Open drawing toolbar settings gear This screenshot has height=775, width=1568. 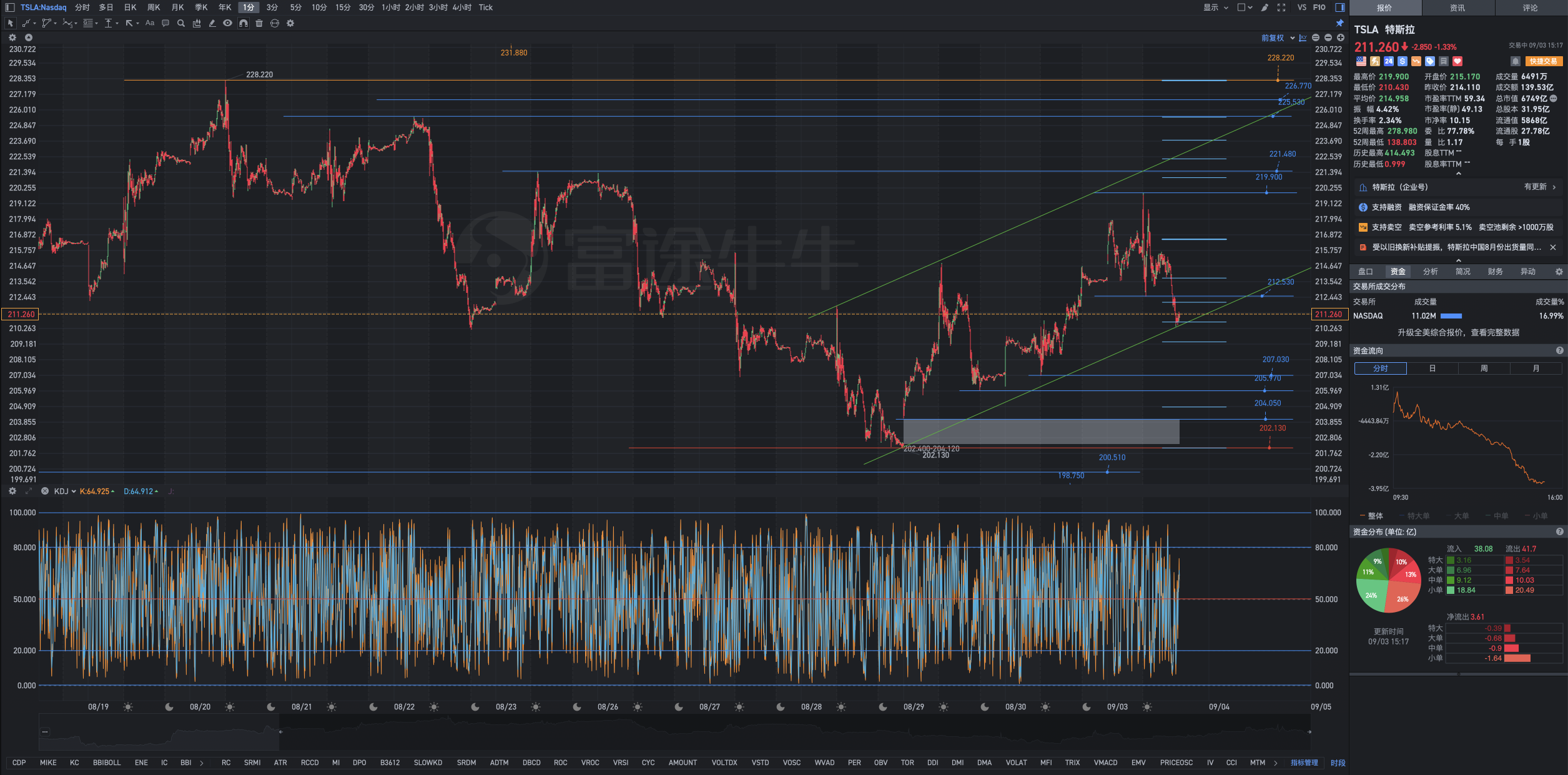pyautogui.click(x=290, y=23)
